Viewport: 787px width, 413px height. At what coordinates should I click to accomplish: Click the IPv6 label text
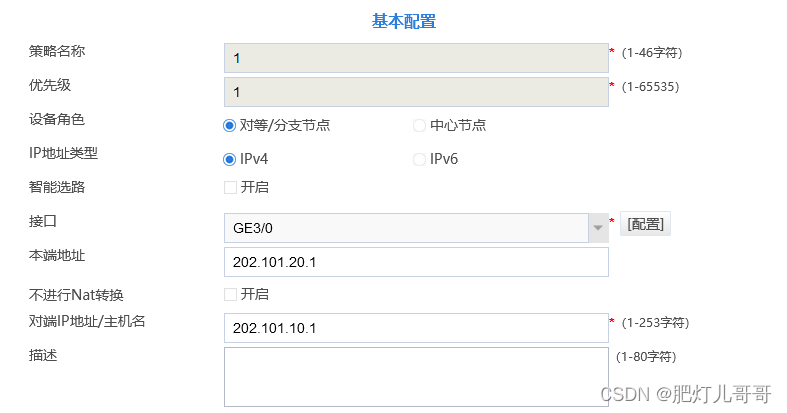tap(444, 160)
